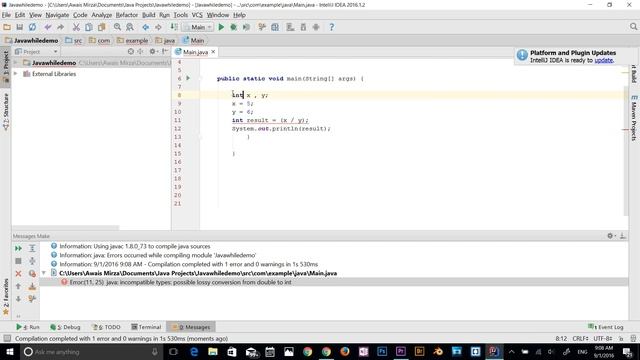This screenshot has height=360, width=640.
Task: Go to next message arrow
Action: pos(18,299)
